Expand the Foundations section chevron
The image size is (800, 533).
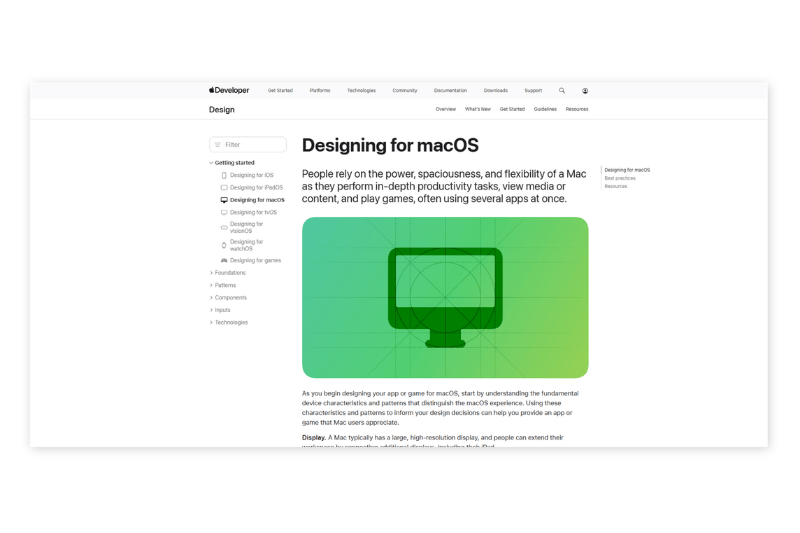211,273
